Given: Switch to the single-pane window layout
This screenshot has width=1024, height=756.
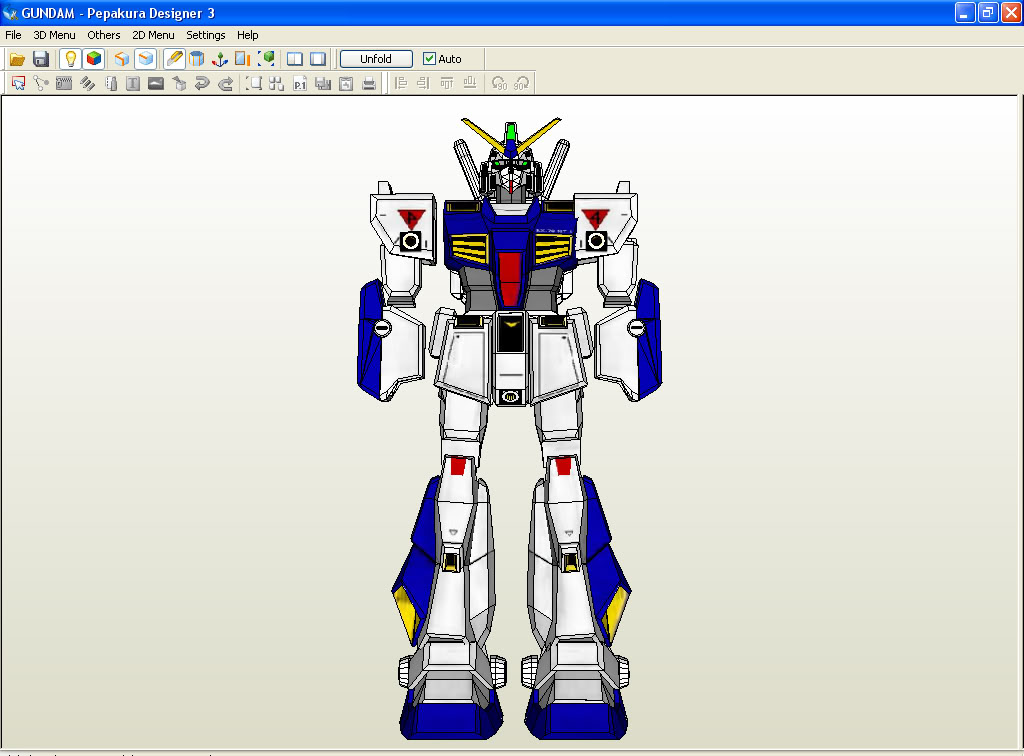Looking at the screenshot, I should coord(318,59).
